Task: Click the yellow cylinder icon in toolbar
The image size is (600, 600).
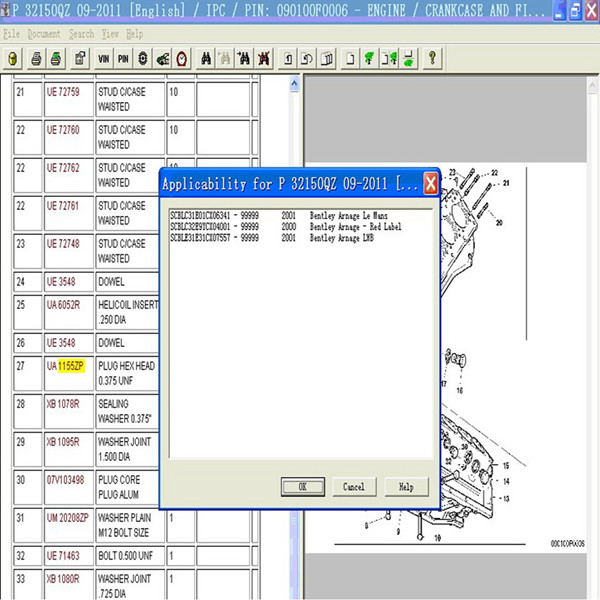Action: point(12,58)
